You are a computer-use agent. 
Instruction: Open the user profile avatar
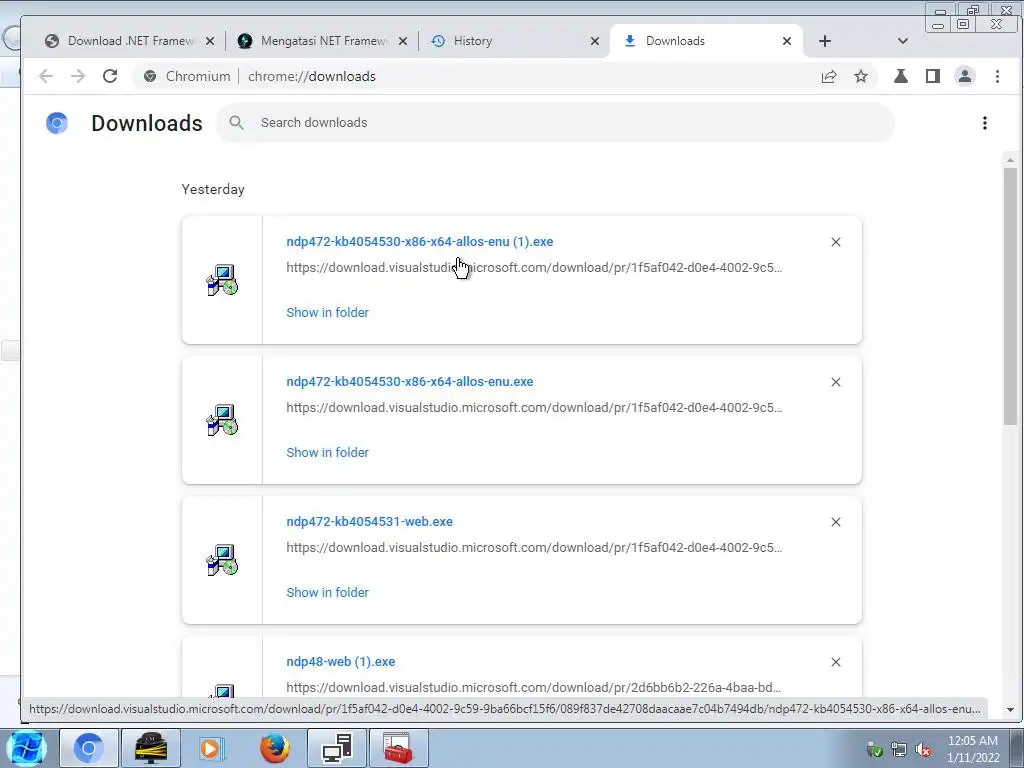(x=965, y=76)
